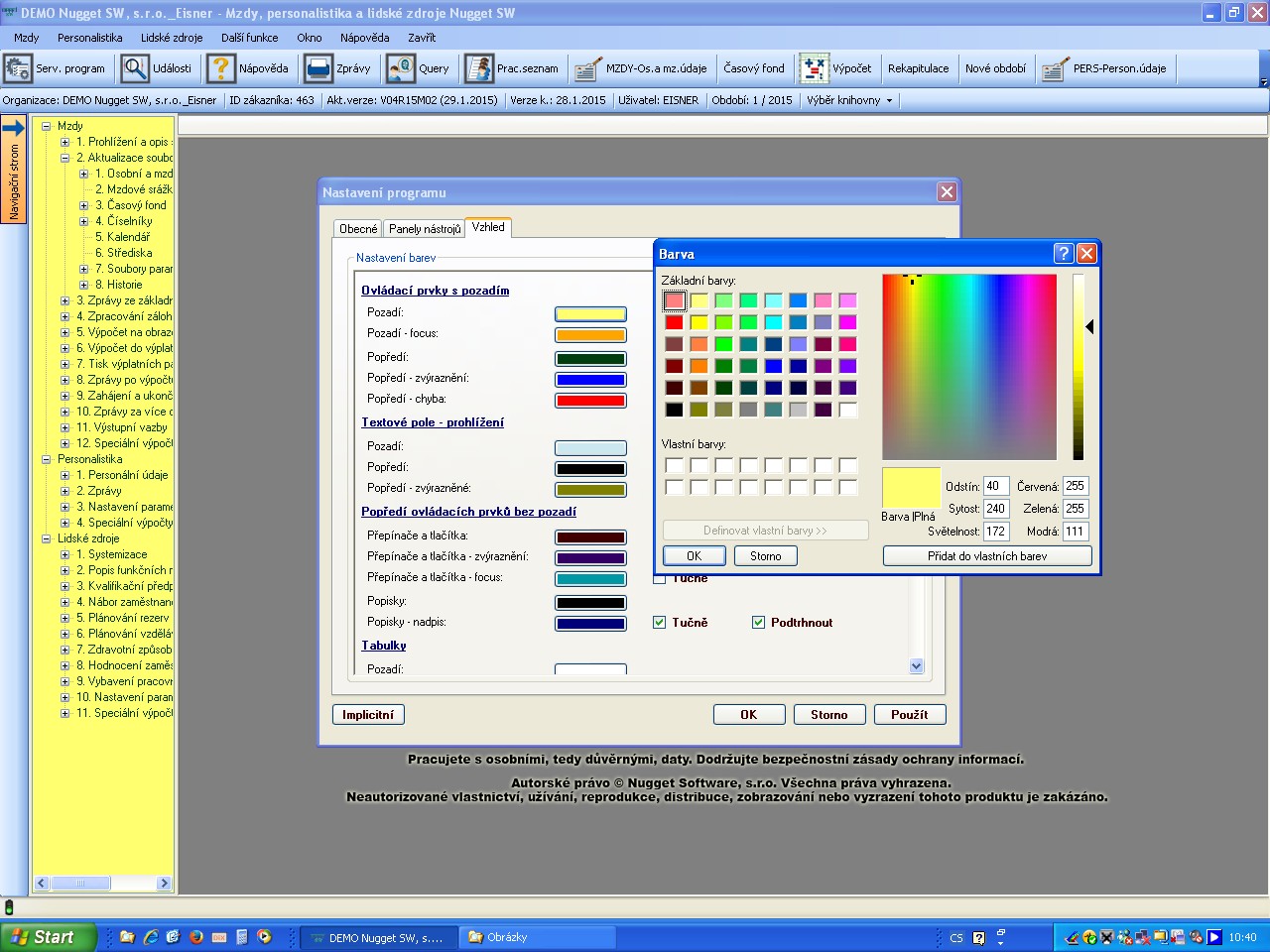Click the Implicitní button
Image resolution: width=1270 pixels, height=952 pixels.
tap(368, 715)
